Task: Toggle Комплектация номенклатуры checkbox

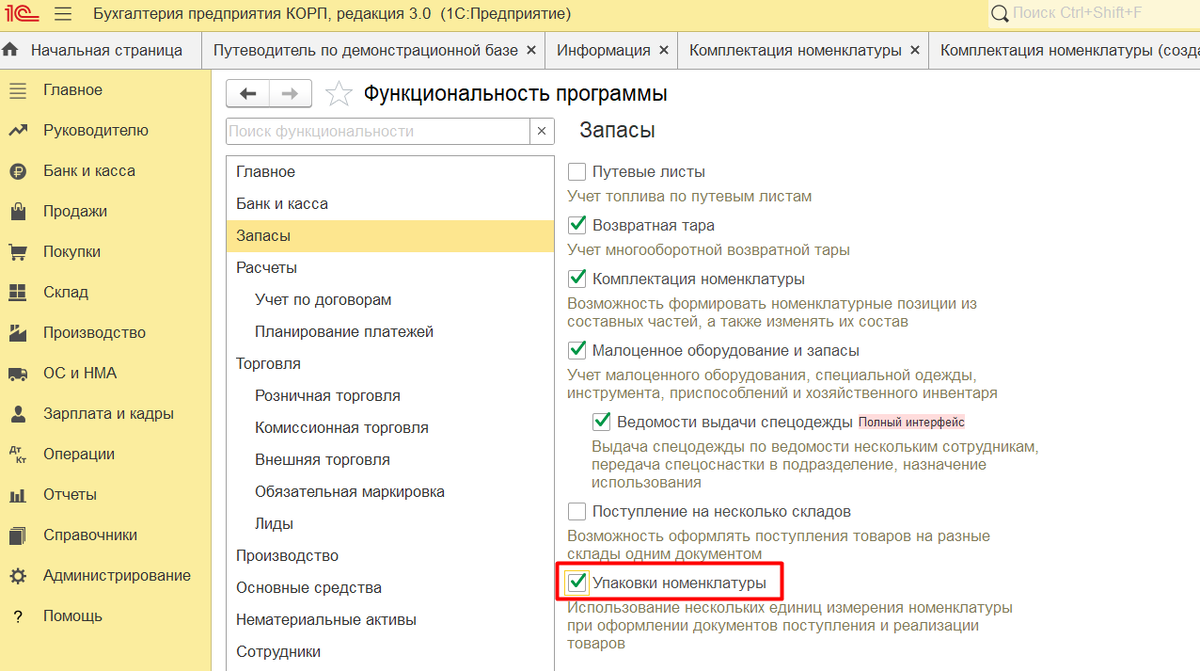Action: 577,278
